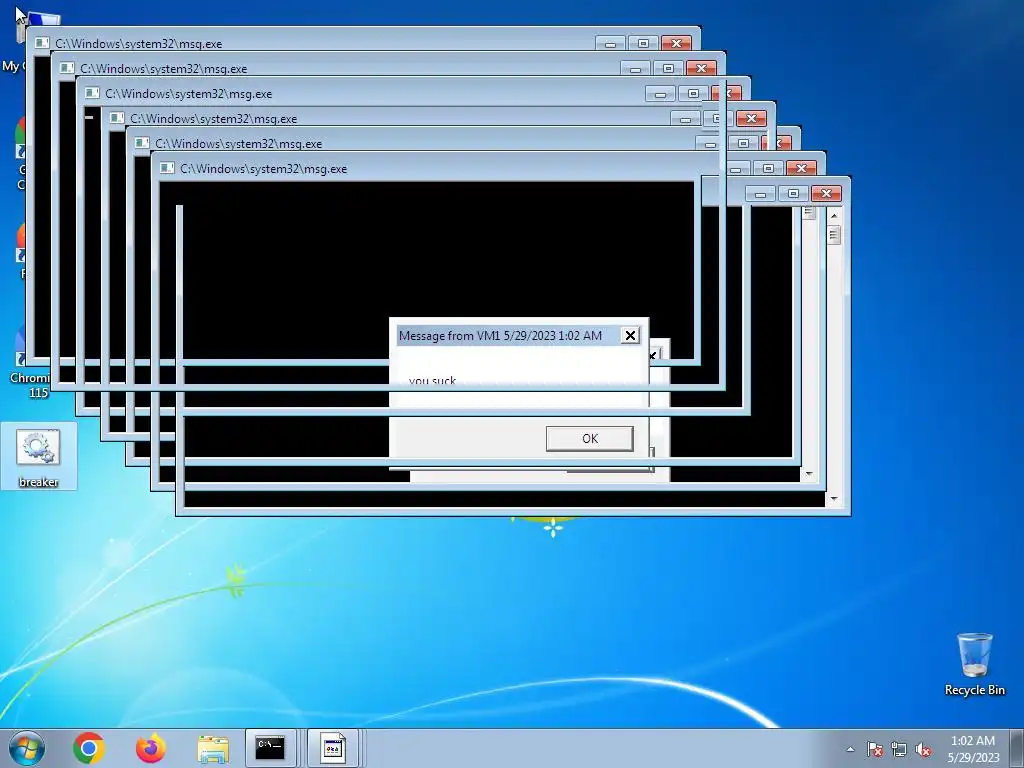
Task: Launch Firefox from the taskbar
Action: [x=151, y=748]
